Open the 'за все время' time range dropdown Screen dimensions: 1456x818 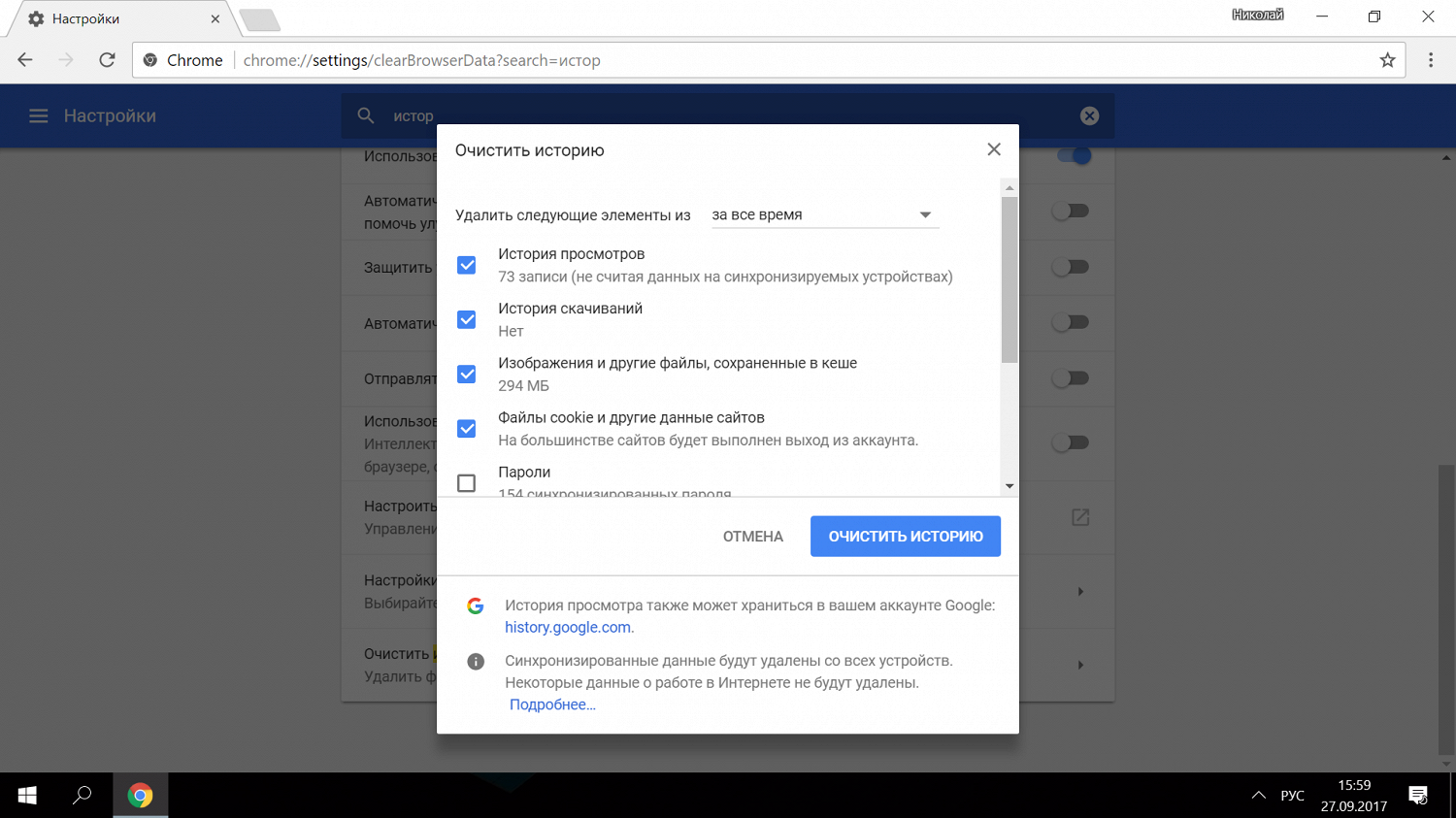pos(823,214)
